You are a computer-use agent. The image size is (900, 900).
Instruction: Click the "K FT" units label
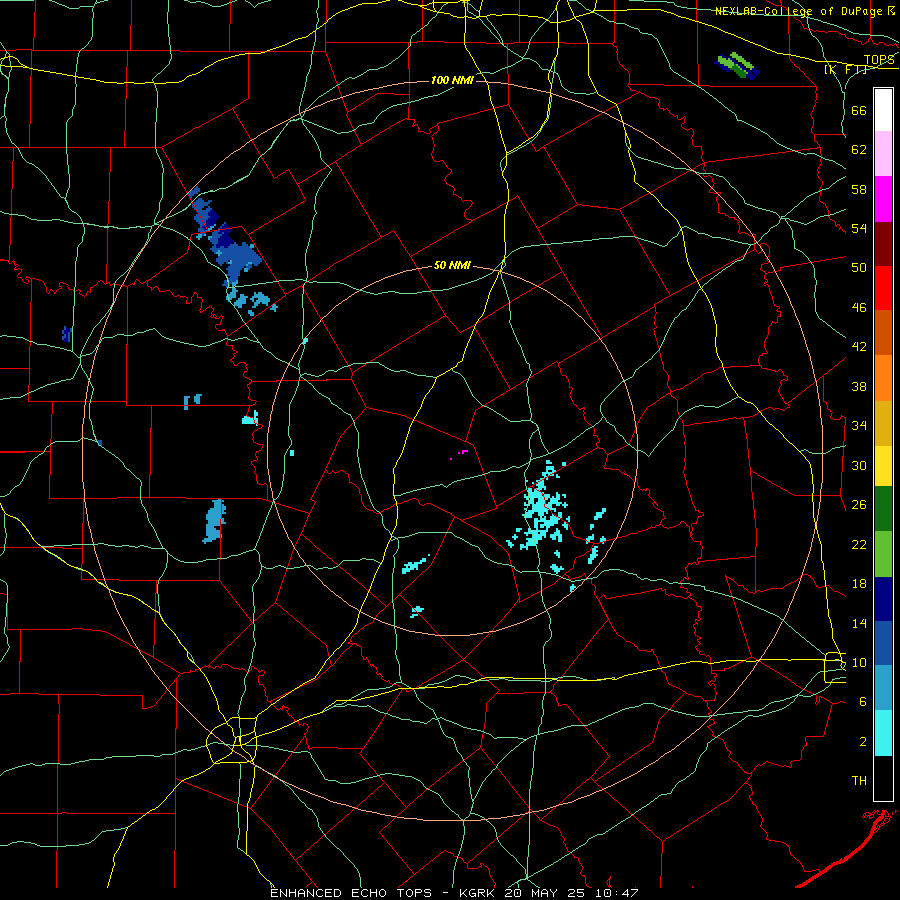click(x=846, y=70)
